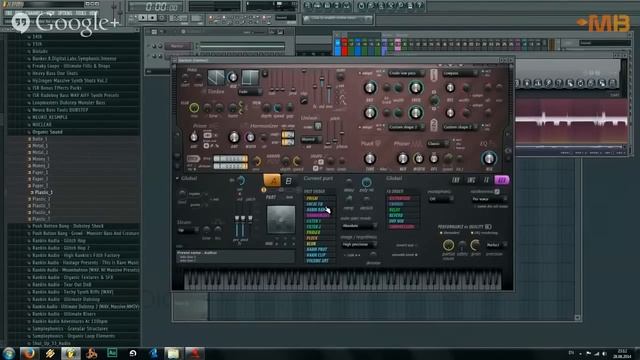Open the Classic phaser type dropdown
This screenshot has height=360, width=640.
pyautogui.click(x=438, y=144)
